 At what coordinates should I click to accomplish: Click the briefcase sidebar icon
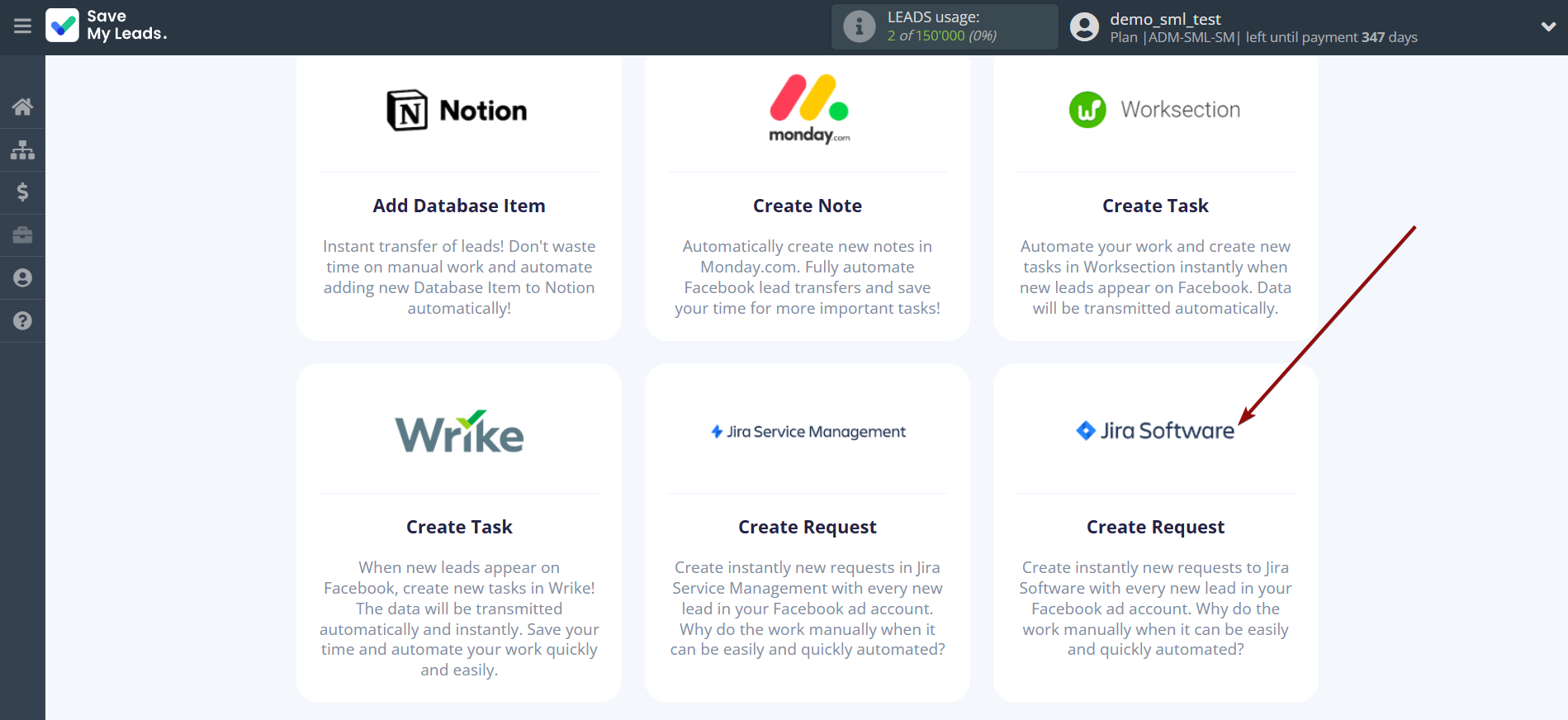point(22,235)
